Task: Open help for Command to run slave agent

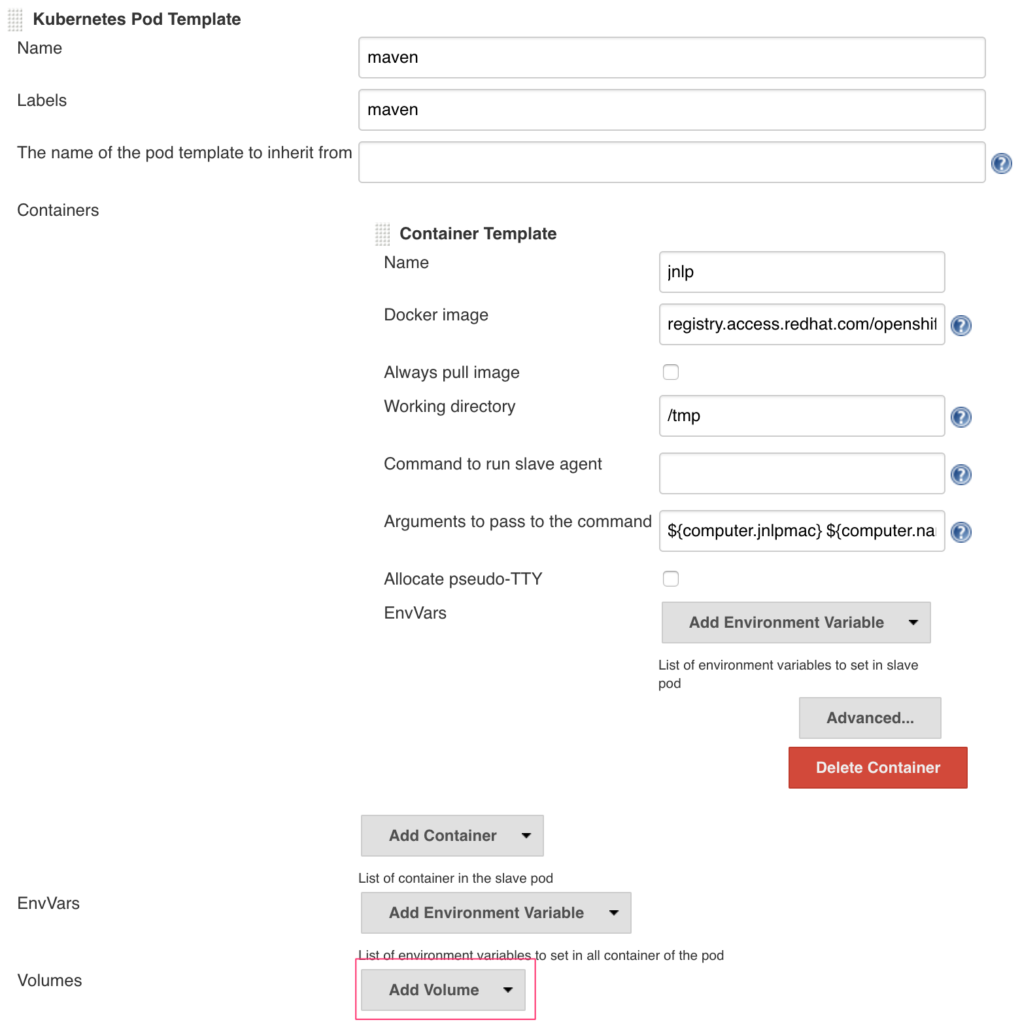Action: pos(961,474)
